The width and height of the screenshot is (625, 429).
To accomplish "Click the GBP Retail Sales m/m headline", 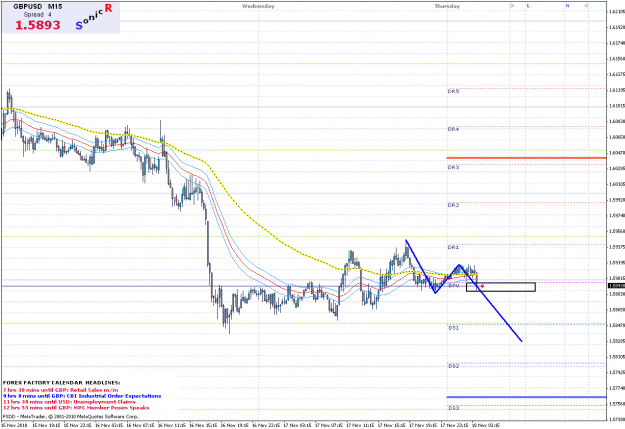I will tap(61, 390).
